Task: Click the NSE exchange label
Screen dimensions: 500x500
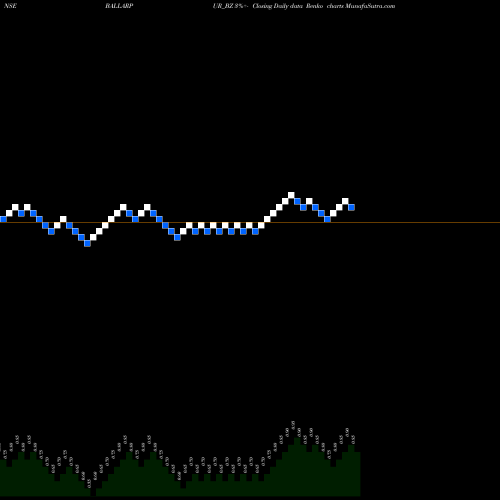Action: coord(10,6)
